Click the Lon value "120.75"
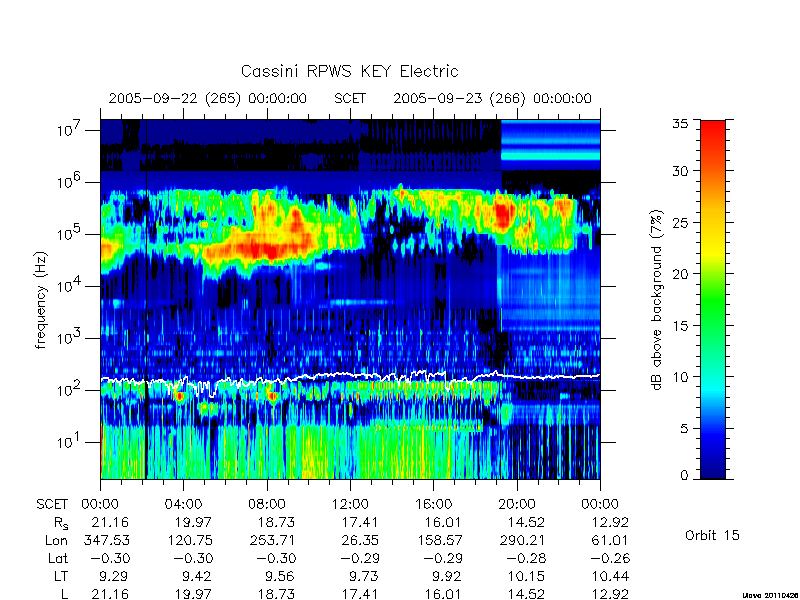The width and height of the screenshot is (800, 600). click(x=192, y=540)
